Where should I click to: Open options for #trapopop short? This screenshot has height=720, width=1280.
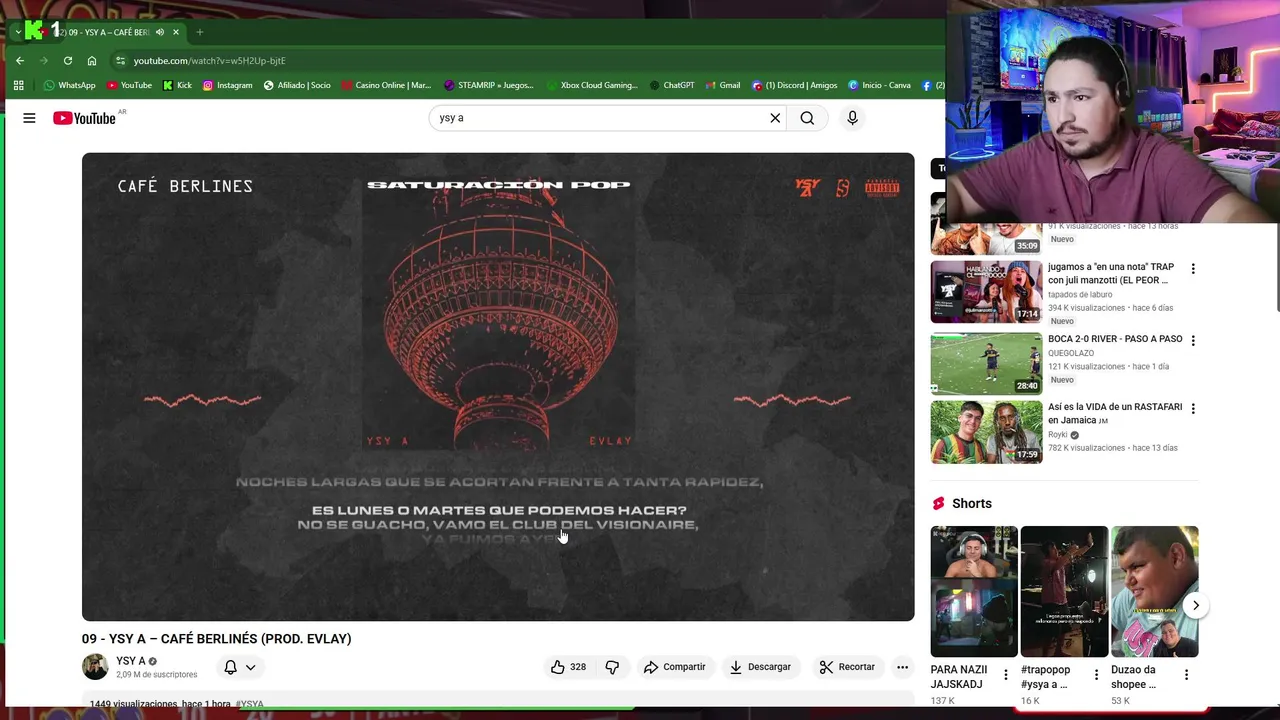[1096, 675]
